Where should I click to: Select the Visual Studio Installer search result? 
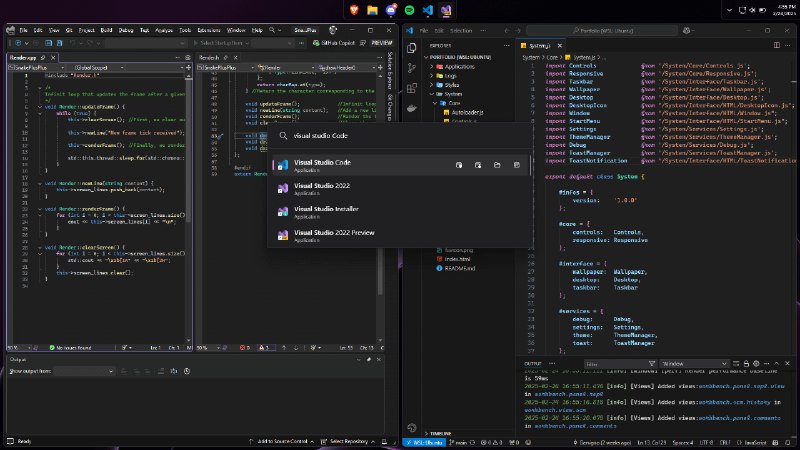[400, 212]
